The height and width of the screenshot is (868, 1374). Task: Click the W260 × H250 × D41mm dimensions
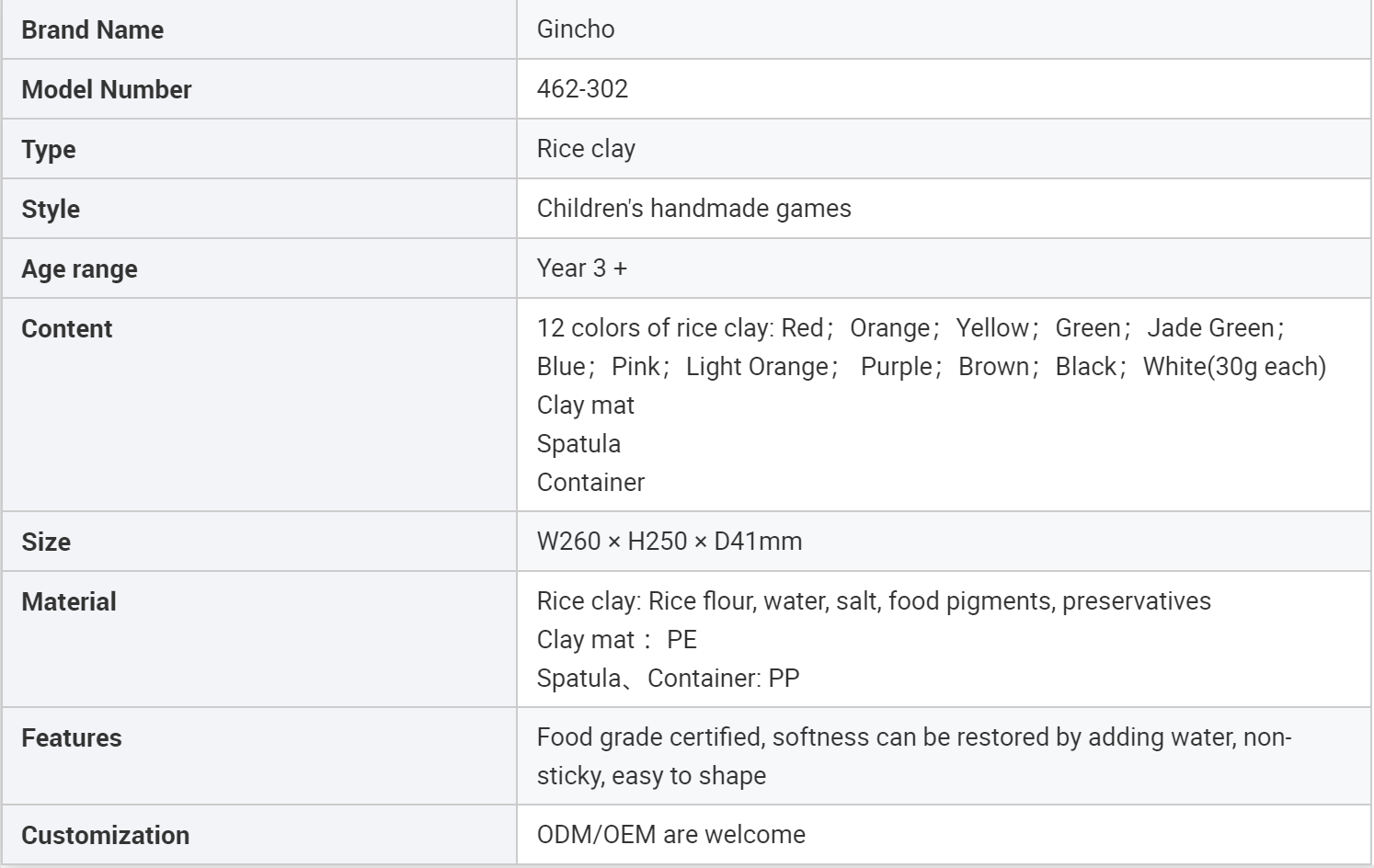point(669,542)
